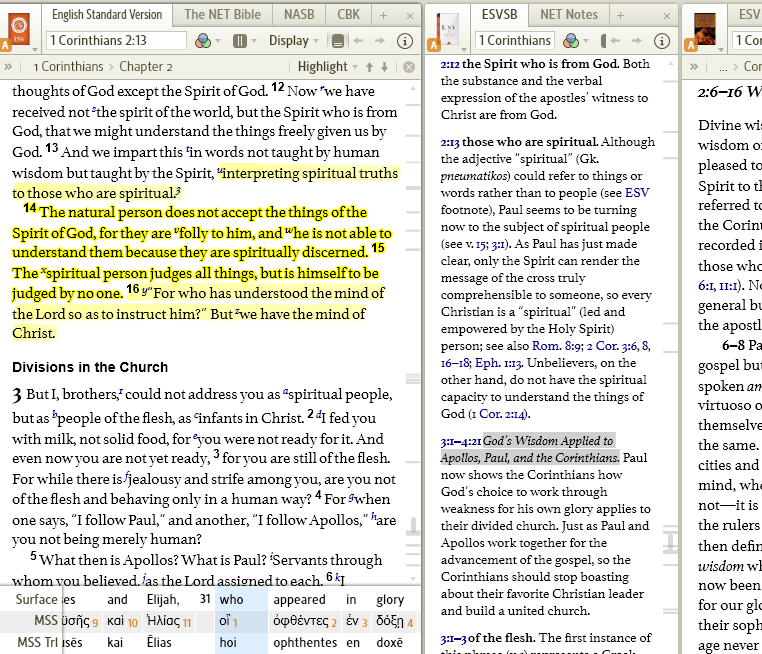Toggle the bottom interlinear pane icon
The height and width of the screenshot is (654, 762).
(338, 41)
